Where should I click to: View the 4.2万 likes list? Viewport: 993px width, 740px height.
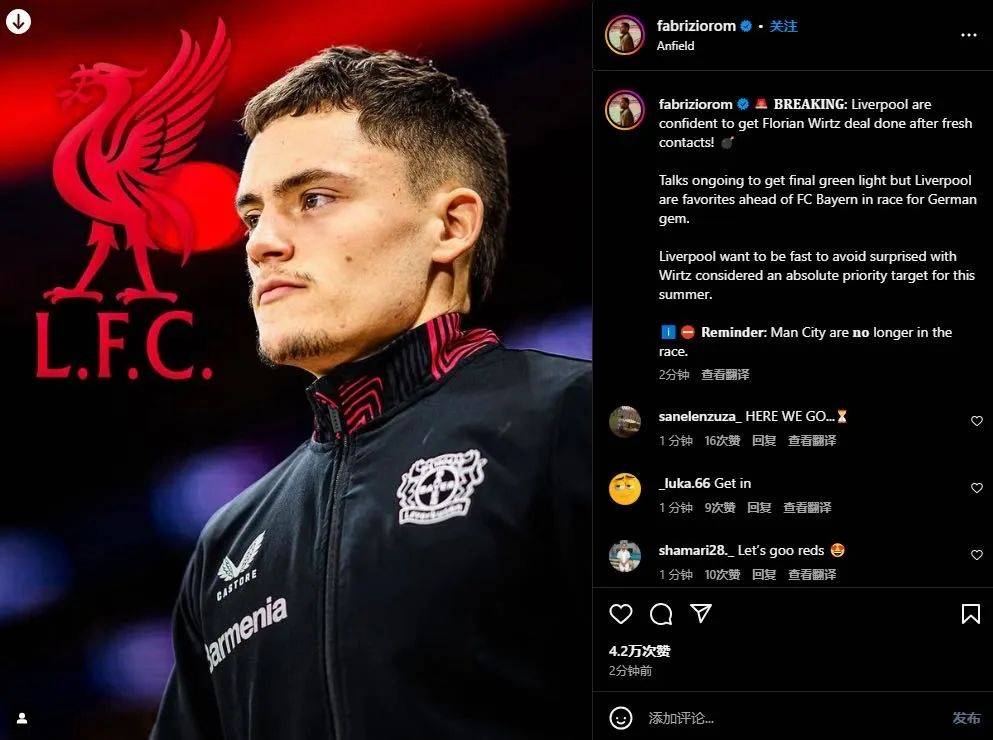click(639, 651)
